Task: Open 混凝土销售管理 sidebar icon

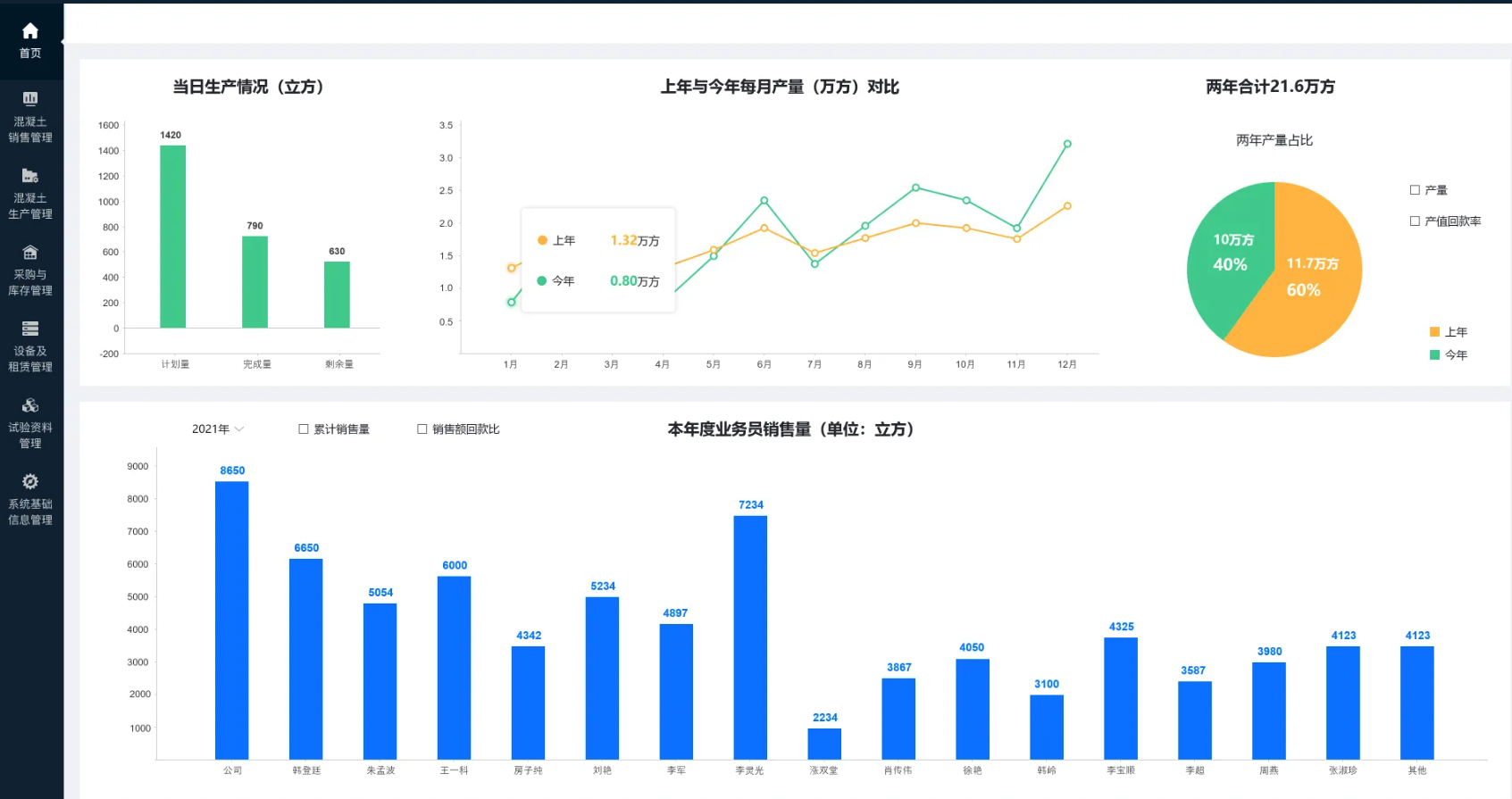Action: point(30,98)
